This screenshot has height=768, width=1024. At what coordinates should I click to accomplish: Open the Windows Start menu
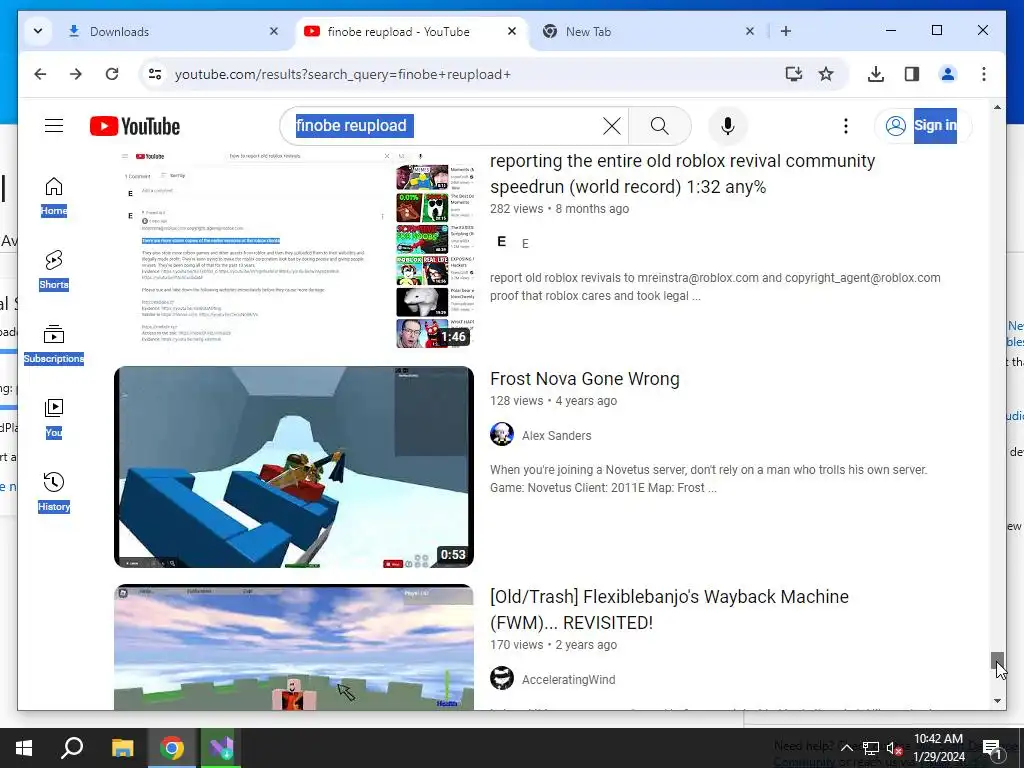pyautogui.click(x=24, y=748)
